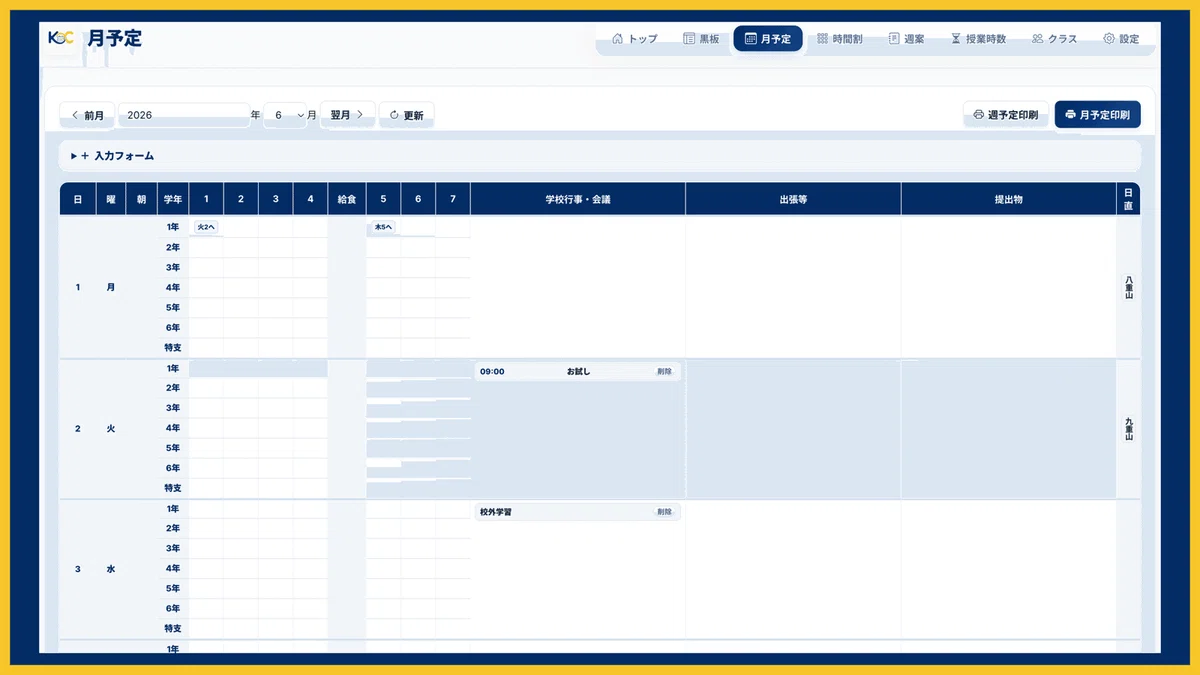Click the 学年 column header
This screenshot has height=675, width=1200.
tap(173, 199)
